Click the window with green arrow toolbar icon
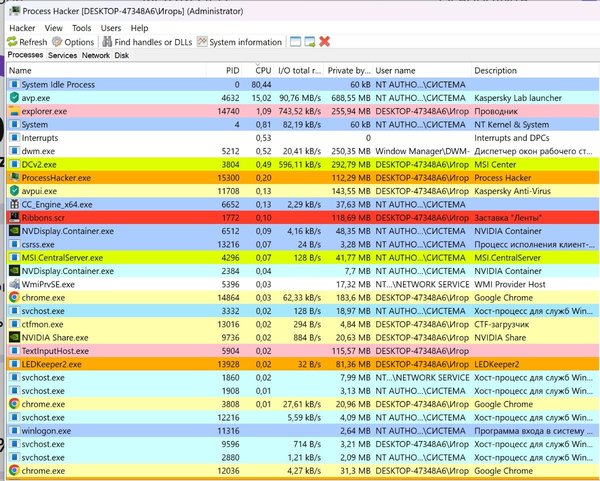This screenshot has width=600, height=481. 310,42
